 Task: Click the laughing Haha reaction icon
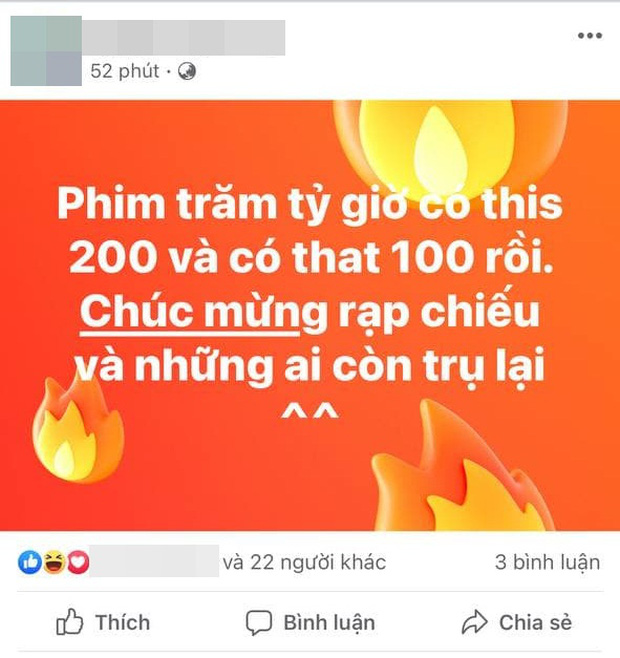click(55, 562)
